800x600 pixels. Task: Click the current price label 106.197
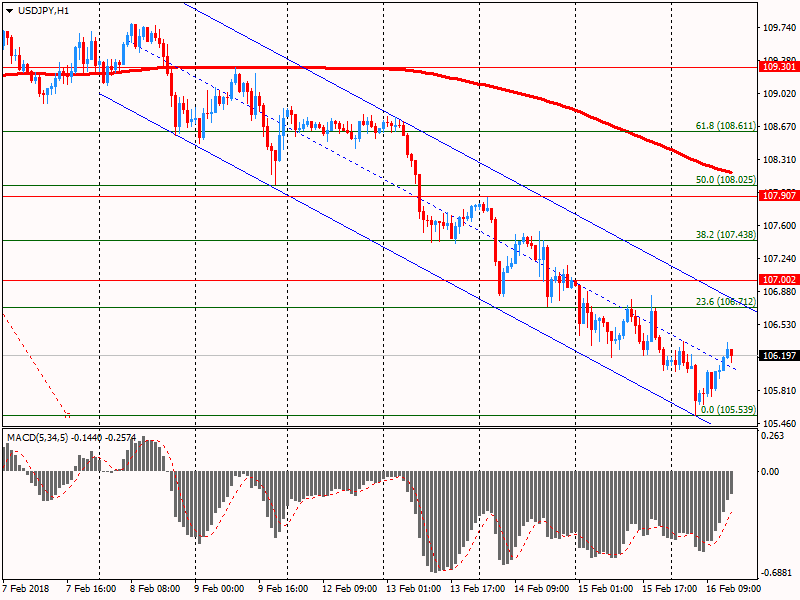click(779, 356)
